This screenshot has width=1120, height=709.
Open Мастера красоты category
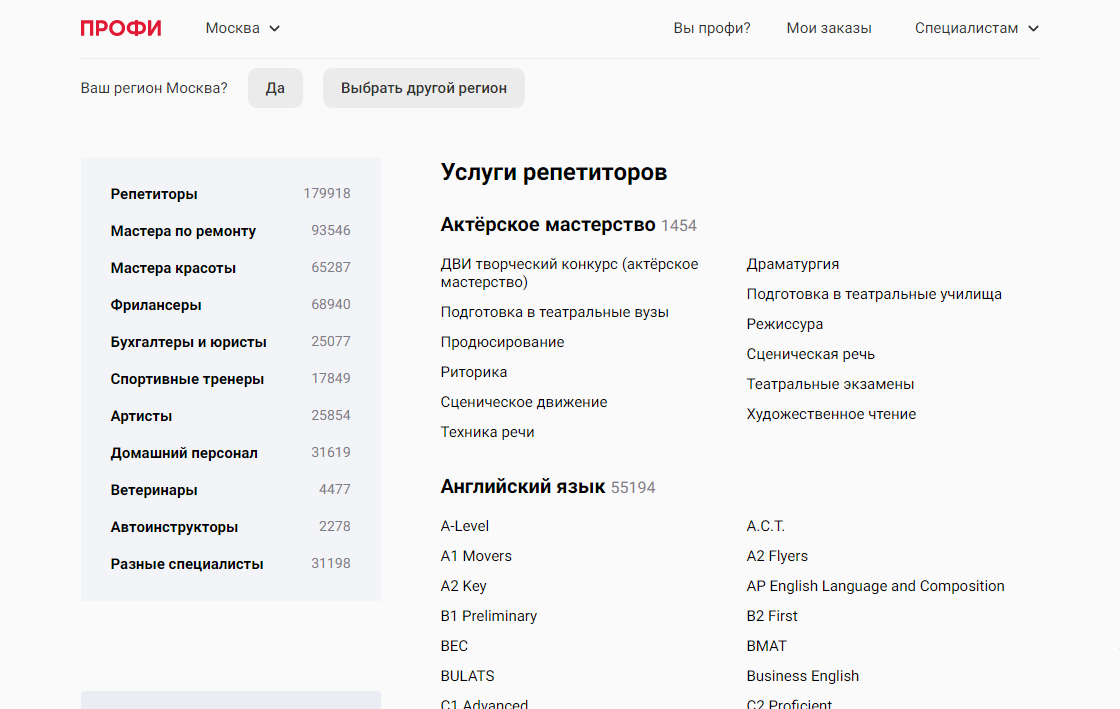click(x=173, y=268)
